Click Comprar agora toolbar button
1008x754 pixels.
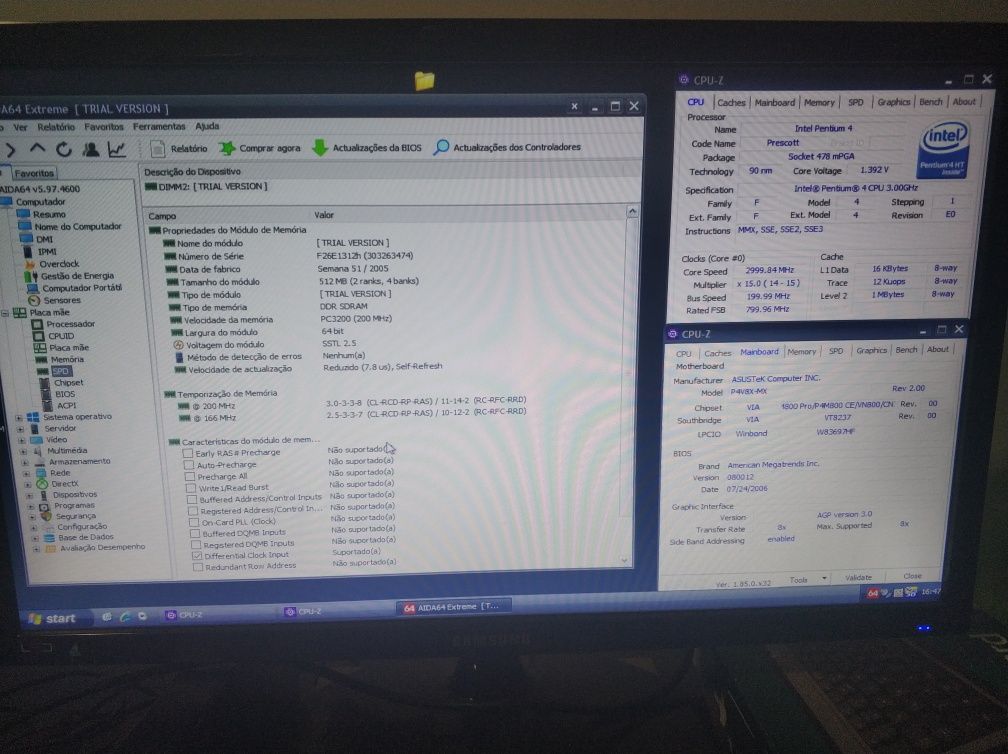[260, 148]
